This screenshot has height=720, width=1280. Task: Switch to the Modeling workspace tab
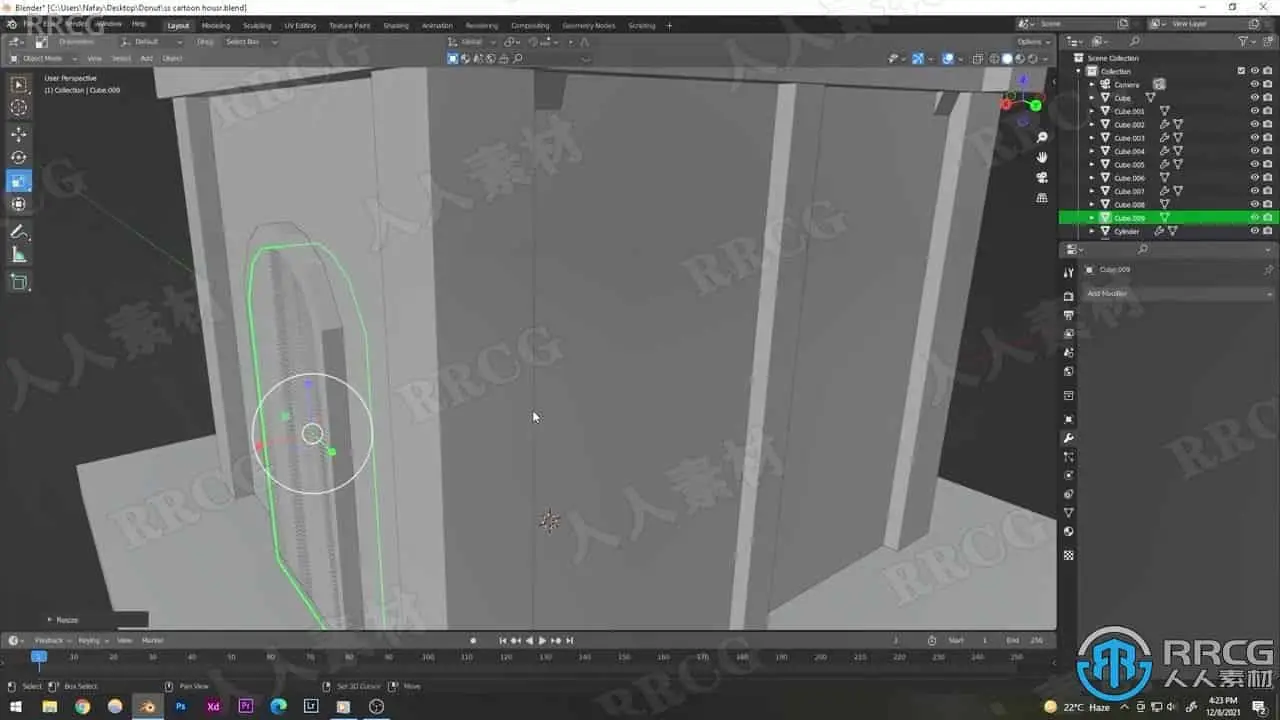tap(215, 25)
